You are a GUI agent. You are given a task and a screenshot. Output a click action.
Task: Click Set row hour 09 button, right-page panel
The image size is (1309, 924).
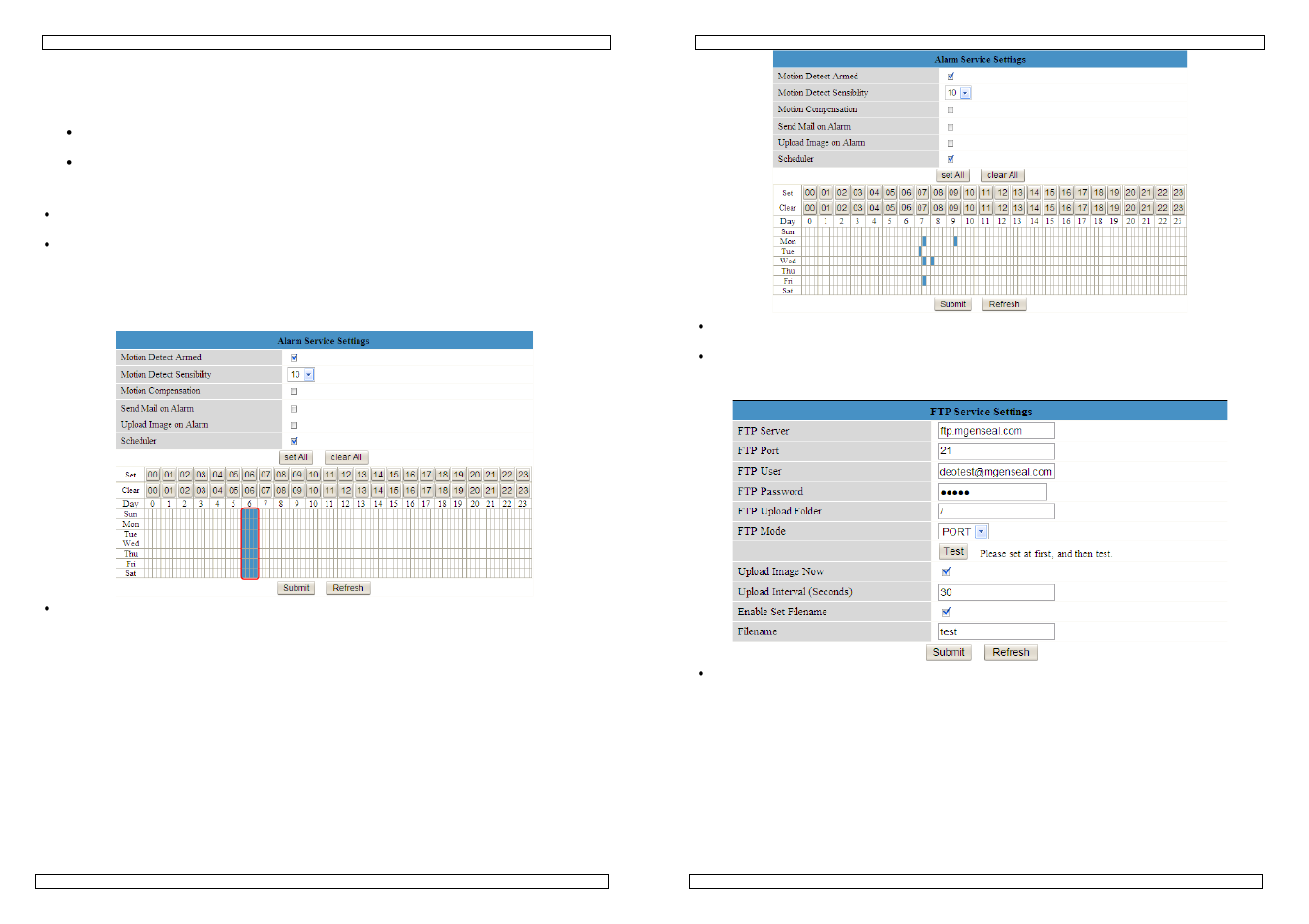click(x=954, y=193)
